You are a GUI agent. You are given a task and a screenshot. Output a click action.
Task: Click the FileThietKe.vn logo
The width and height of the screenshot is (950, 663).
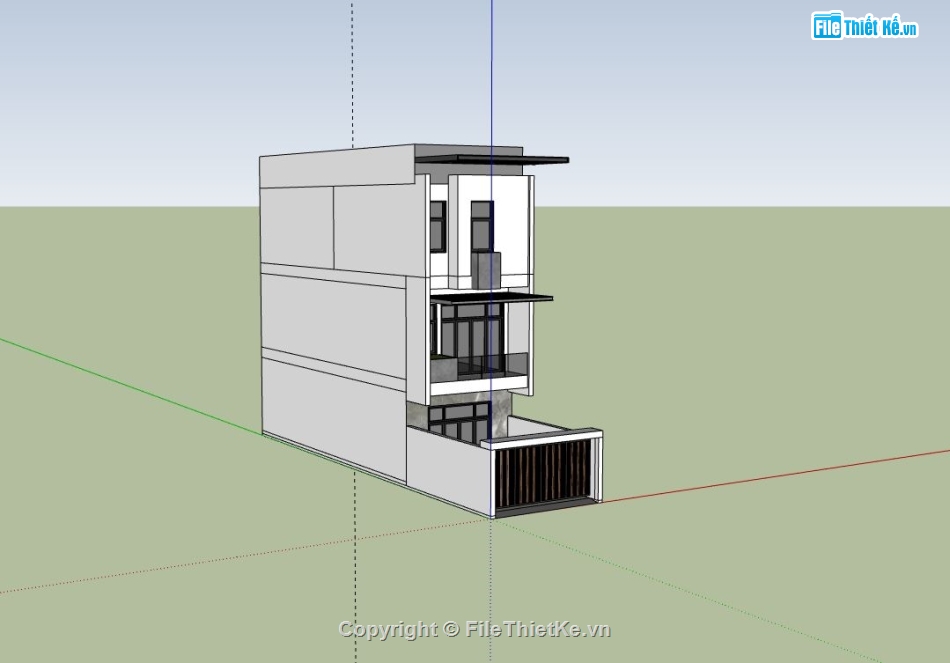[x=865, y=26]
